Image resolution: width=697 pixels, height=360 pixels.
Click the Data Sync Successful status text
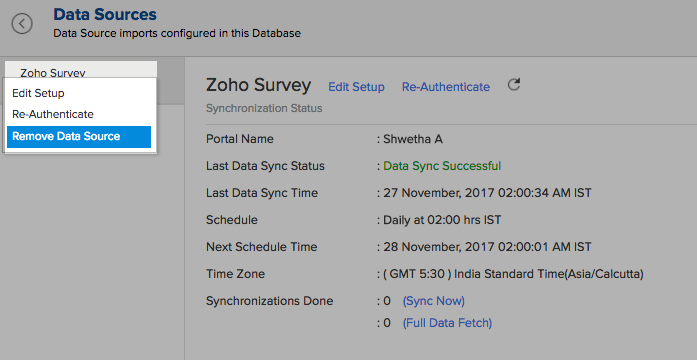pos(442,166)
